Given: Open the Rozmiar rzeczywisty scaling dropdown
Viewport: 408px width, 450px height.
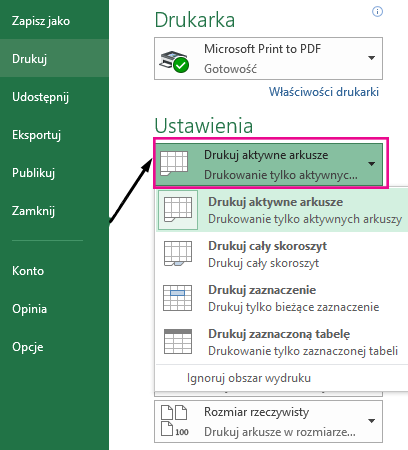Looking at the screenshot, I should (268, 422).
